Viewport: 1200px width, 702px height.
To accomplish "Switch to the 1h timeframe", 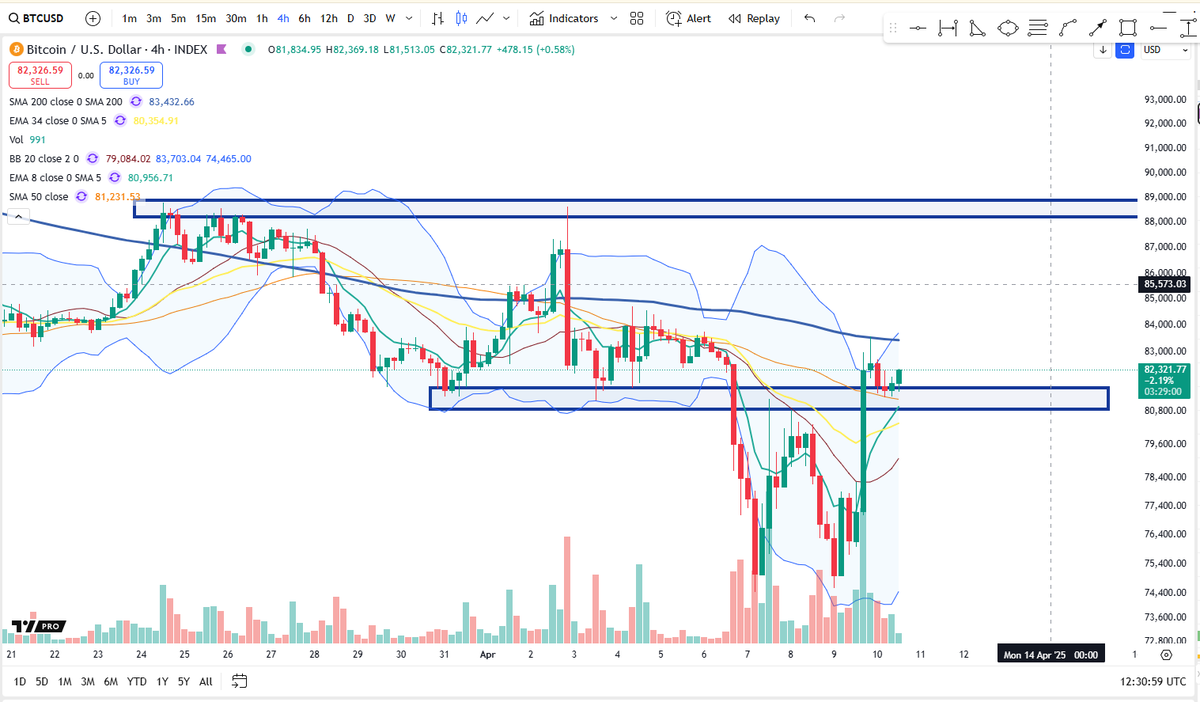I will tap(262, 18).
